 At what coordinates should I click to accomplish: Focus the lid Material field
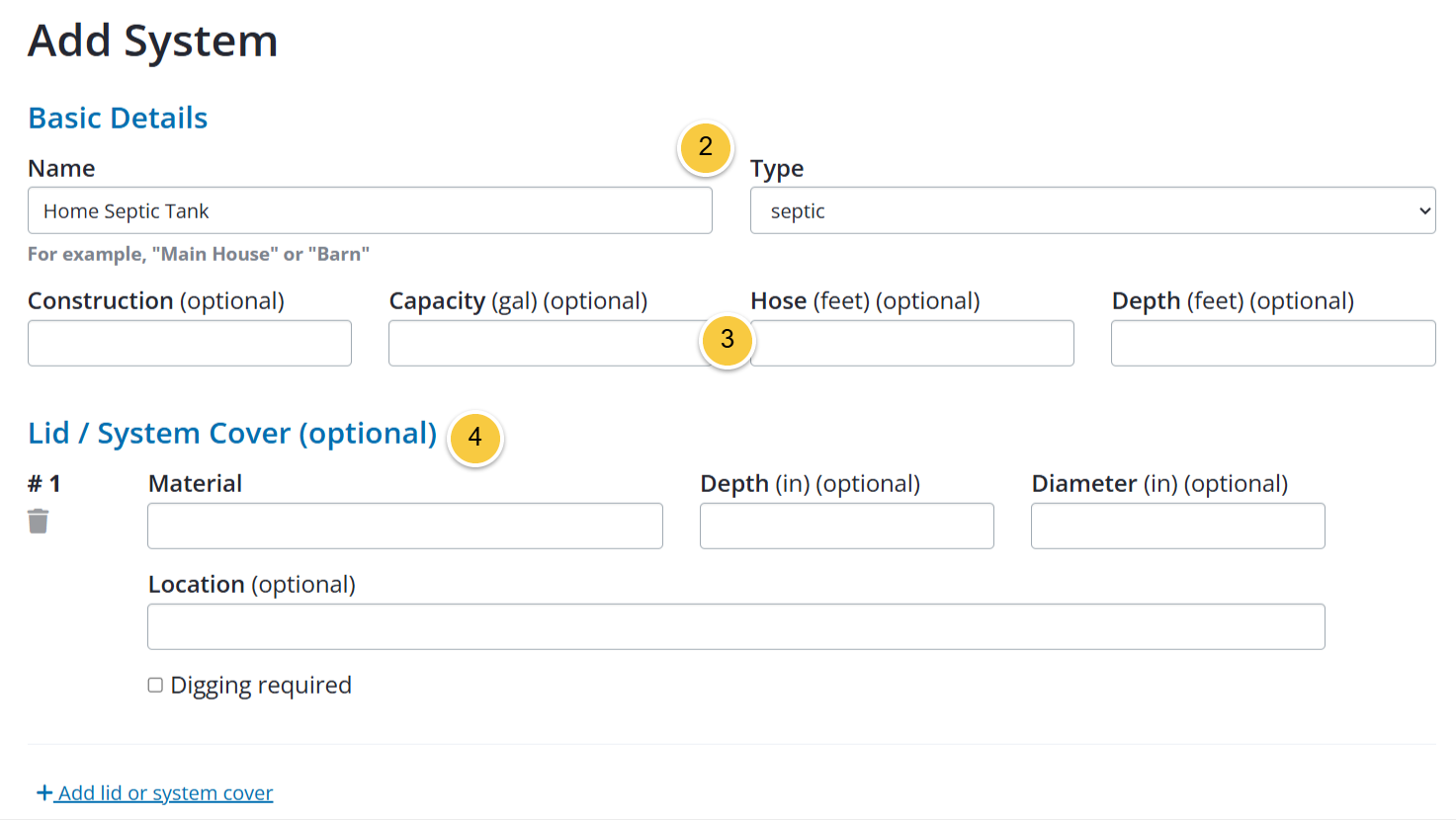(x=405, y=526)
